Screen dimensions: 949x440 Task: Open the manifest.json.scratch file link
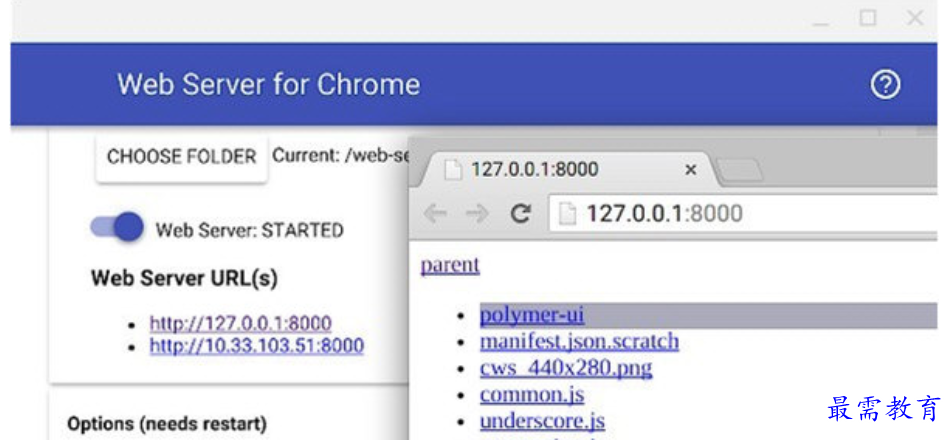coord(579,341)
